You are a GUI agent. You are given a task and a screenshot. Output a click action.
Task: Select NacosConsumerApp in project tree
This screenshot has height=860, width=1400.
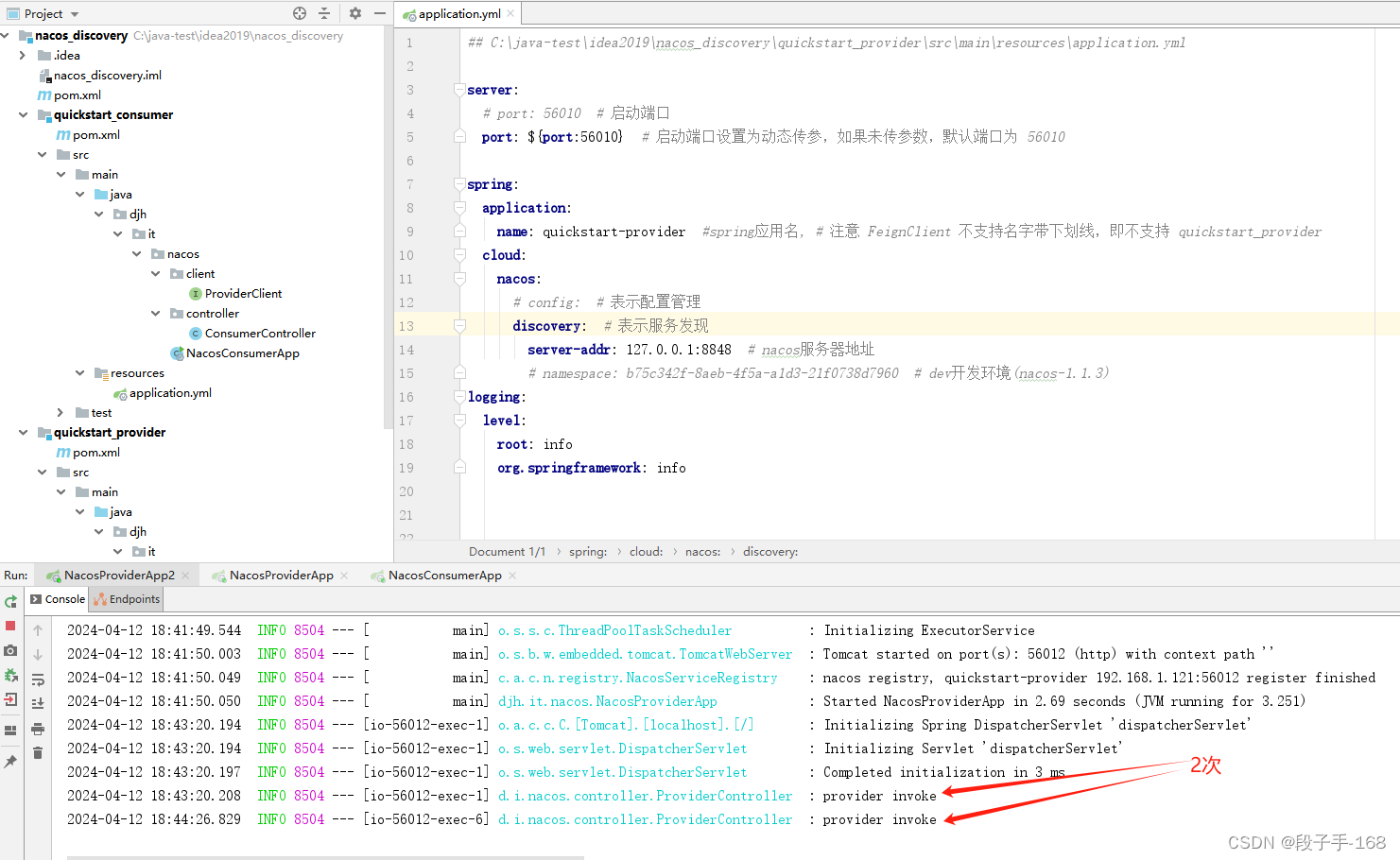242,353
